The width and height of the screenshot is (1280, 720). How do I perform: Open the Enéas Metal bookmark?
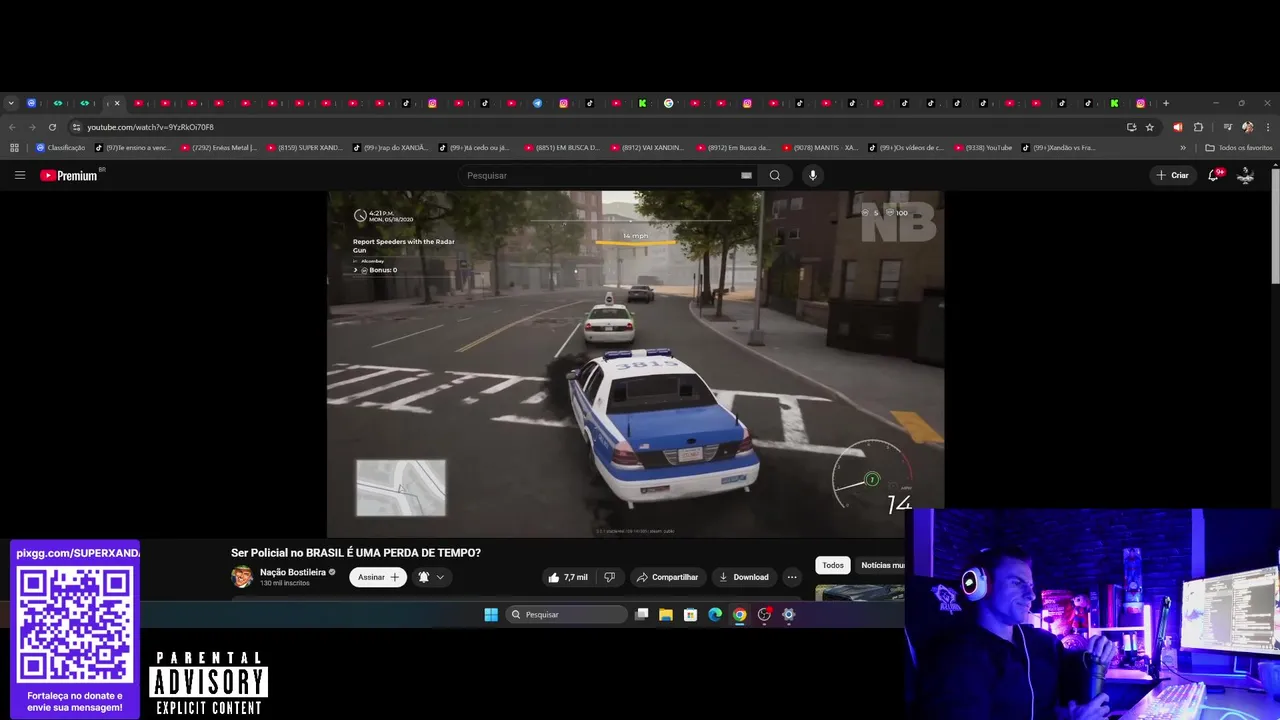coord(218,148)
